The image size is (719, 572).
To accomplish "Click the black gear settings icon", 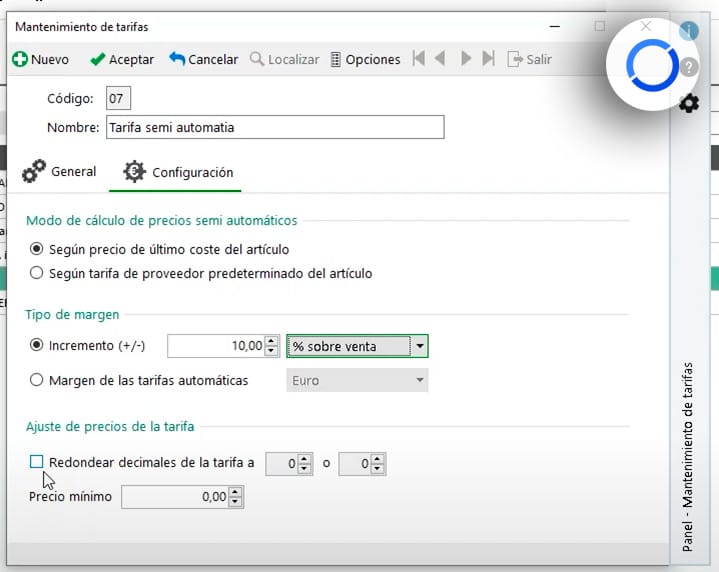I will point(689,104).
